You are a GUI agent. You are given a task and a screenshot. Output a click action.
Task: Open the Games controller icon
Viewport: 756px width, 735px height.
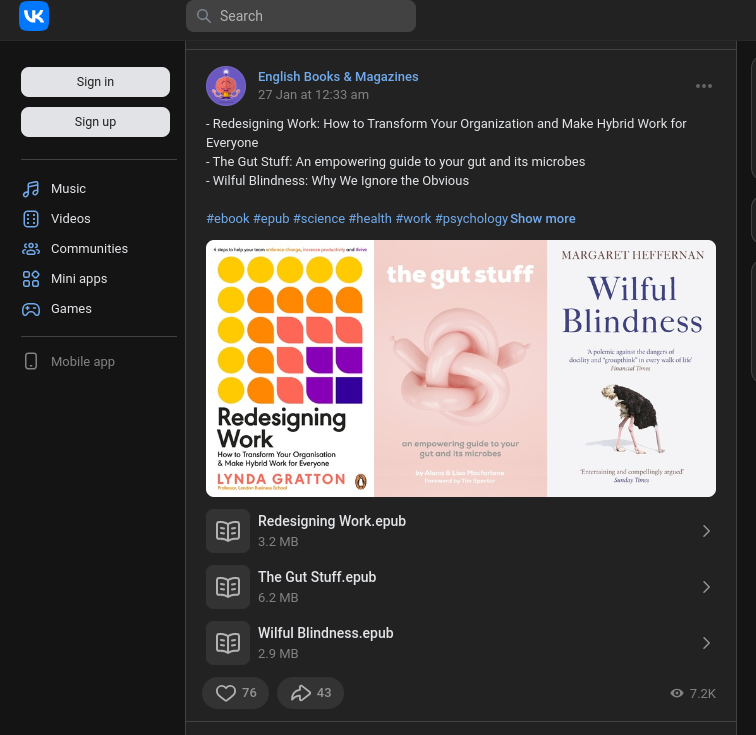tap(31, 309)
